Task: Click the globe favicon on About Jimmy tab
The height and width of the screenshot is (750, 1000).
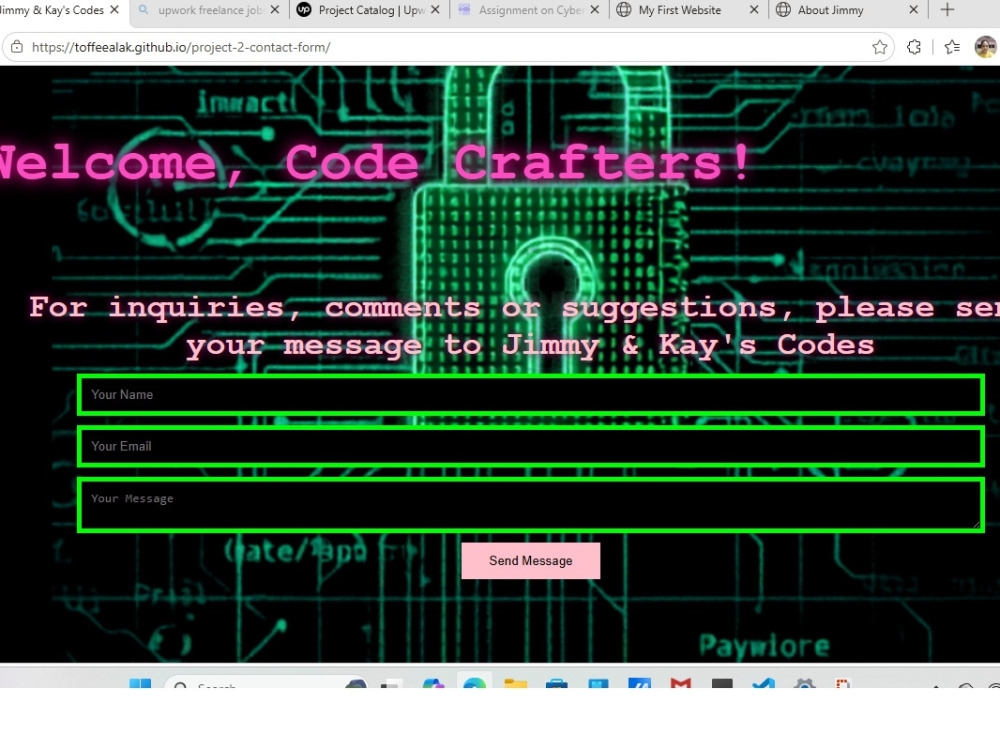Action: (x=783, y=10)
